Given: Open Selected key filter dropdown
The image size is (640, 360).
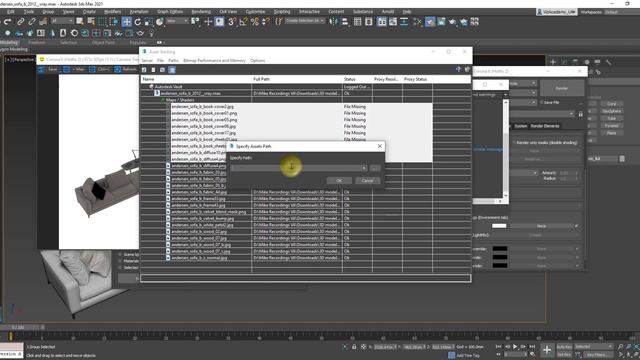Looking at the screenshot, I should 593,347.
